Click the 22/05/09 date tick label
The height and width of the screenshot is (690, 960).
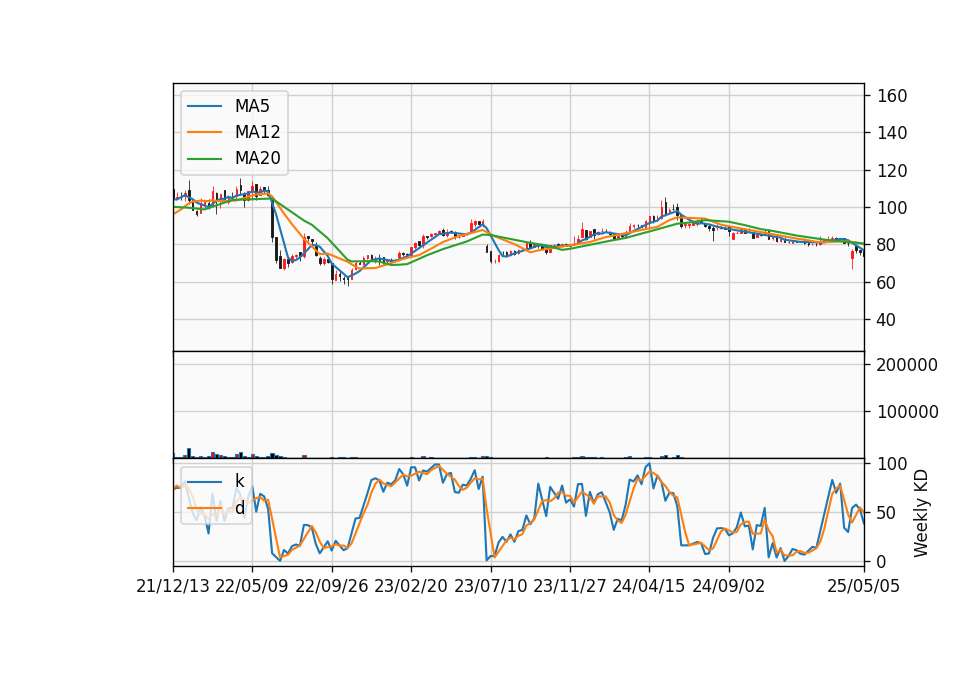[252, 586]
